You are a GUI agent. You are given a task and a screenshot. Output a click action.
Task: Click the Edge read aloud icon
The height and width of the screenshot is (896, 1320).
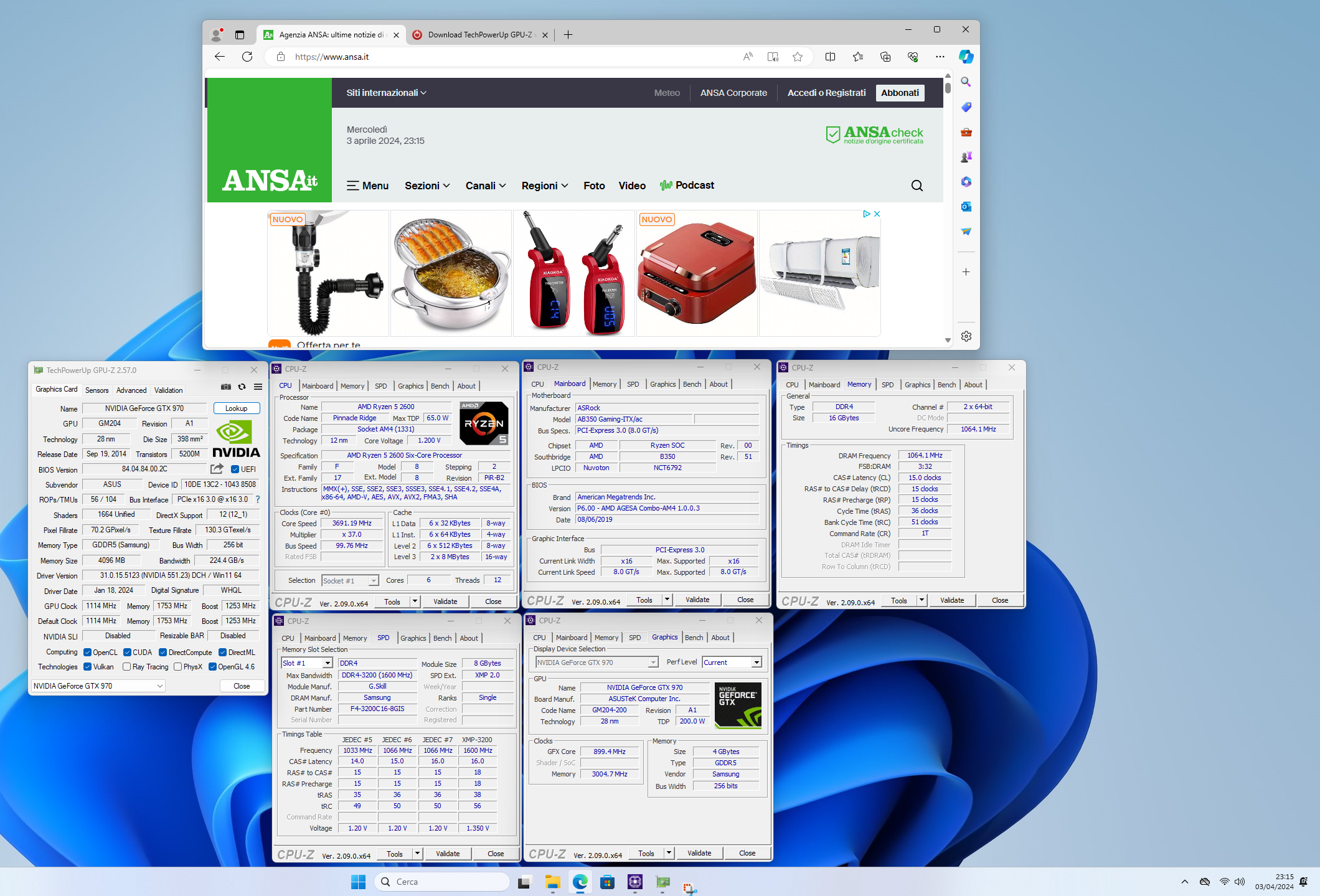[x=748, y=57]
